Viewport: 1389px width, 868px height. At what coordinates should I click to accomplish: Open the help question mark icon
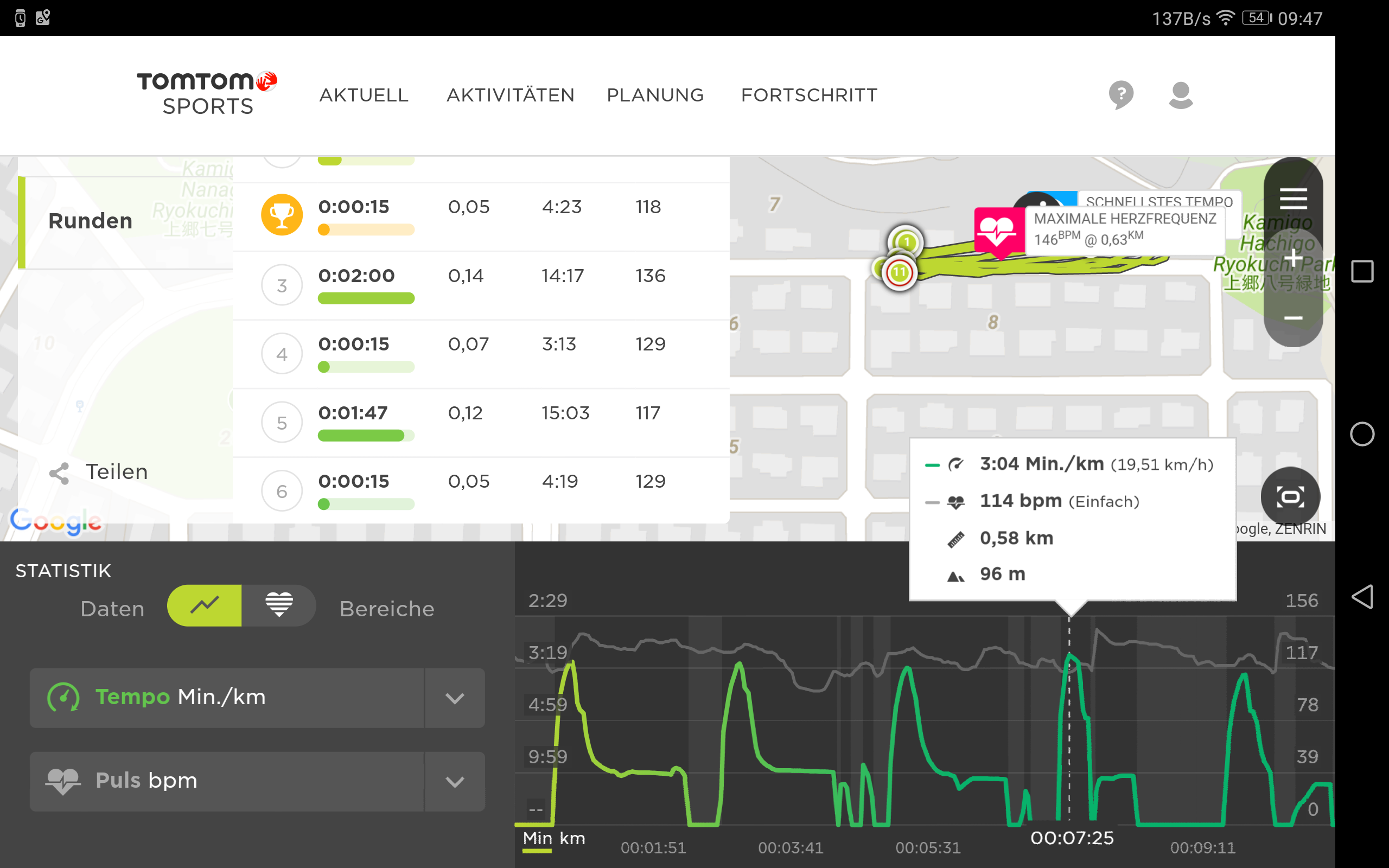pos(1120,95)
